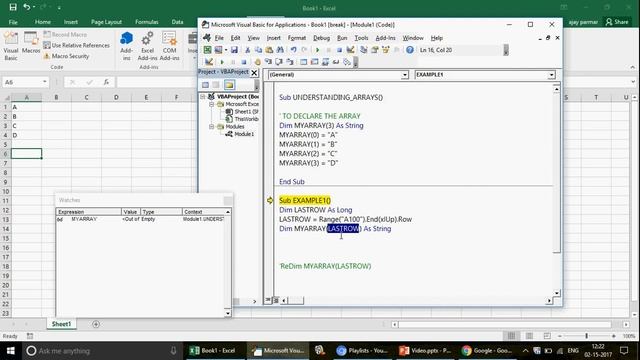Click Project Explorer toolbar icon
The height and width of the screenshot is (360, 640).
(363, 50)
